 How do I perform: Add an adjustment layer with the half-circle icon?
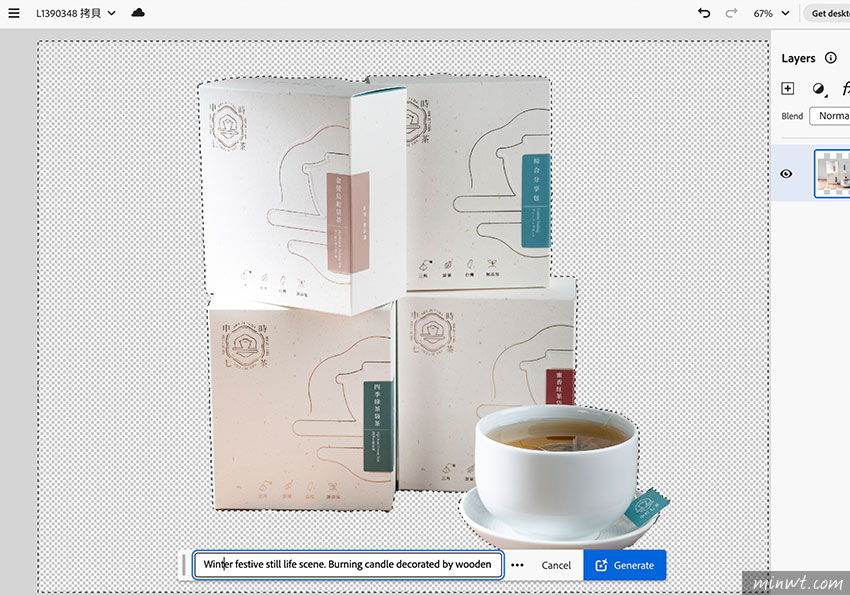coord(819,89)
